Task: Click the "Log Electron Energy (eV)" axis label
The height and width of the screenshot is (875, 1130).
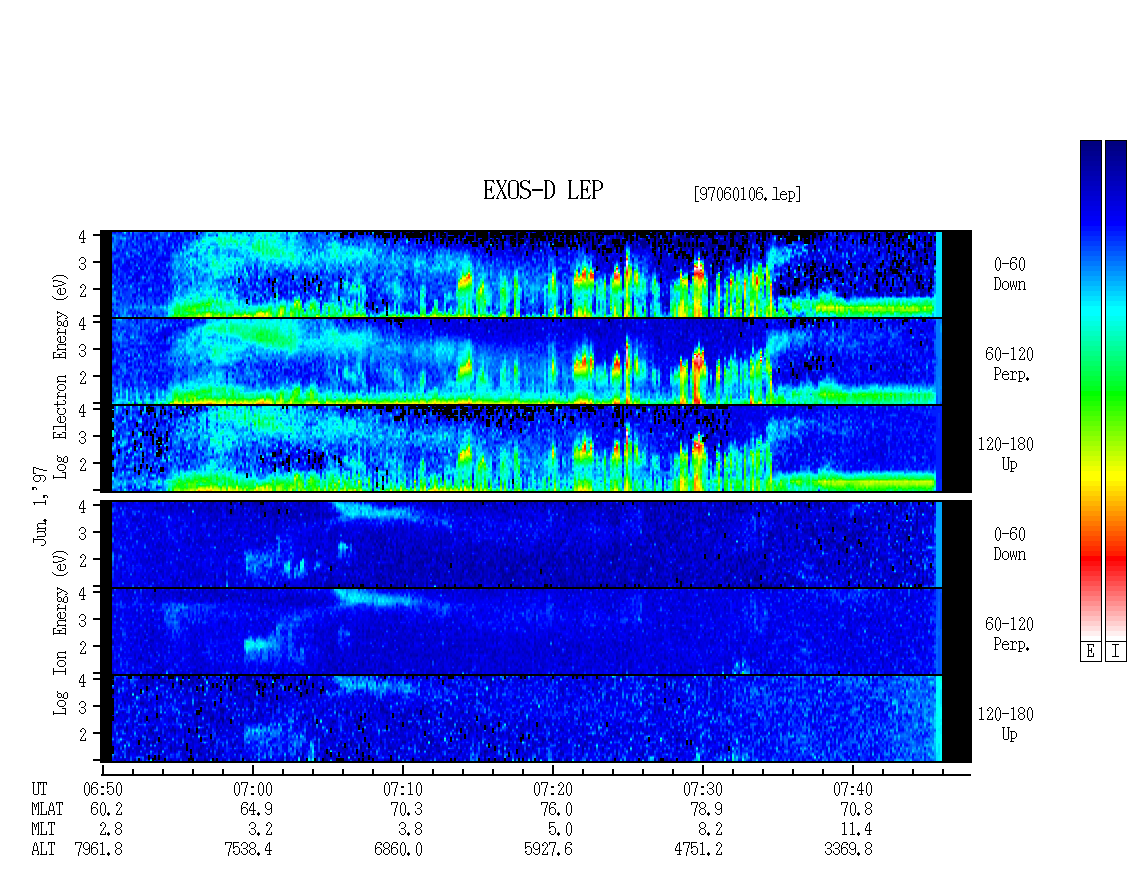Action: click(x=61, y=376)
